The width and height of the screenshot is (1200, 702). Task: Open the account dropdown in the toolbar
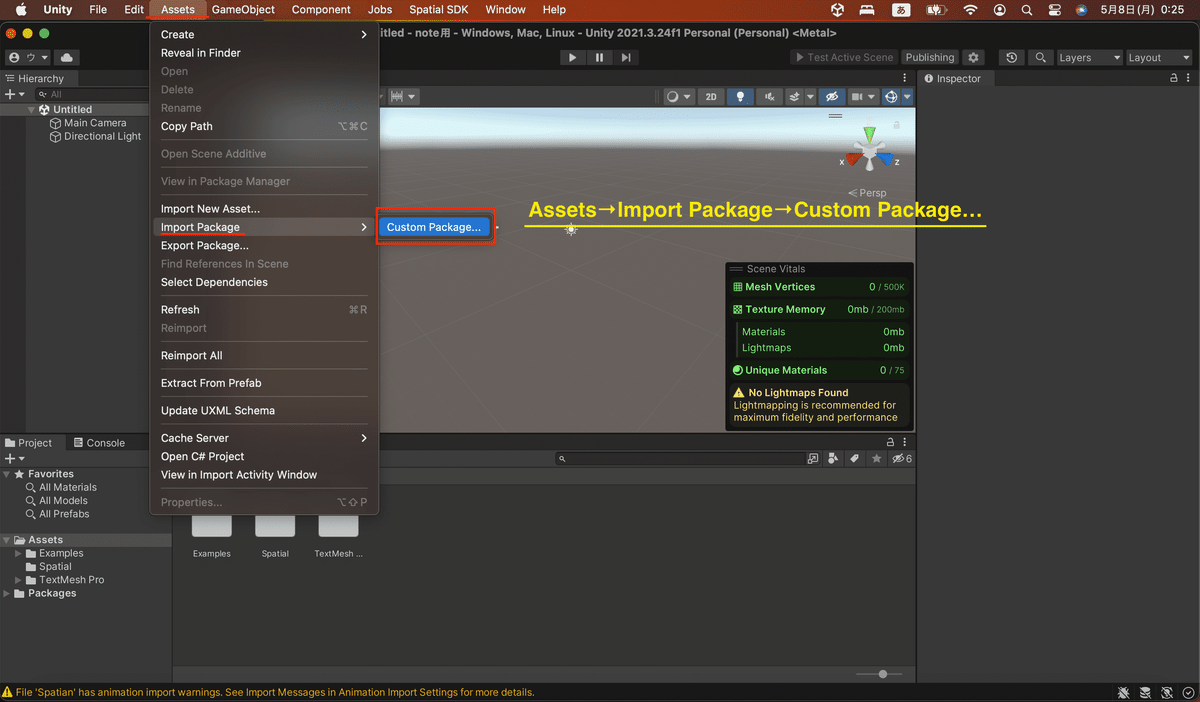[x=26, y=58]
